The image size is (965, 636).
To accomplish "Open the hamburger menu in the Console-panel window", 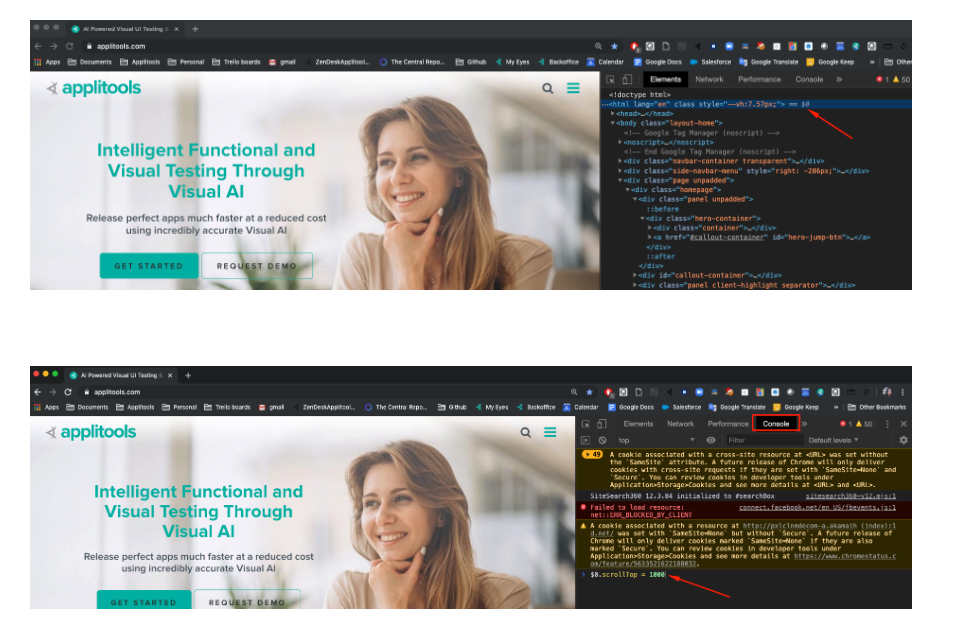I will pos(550,432).
